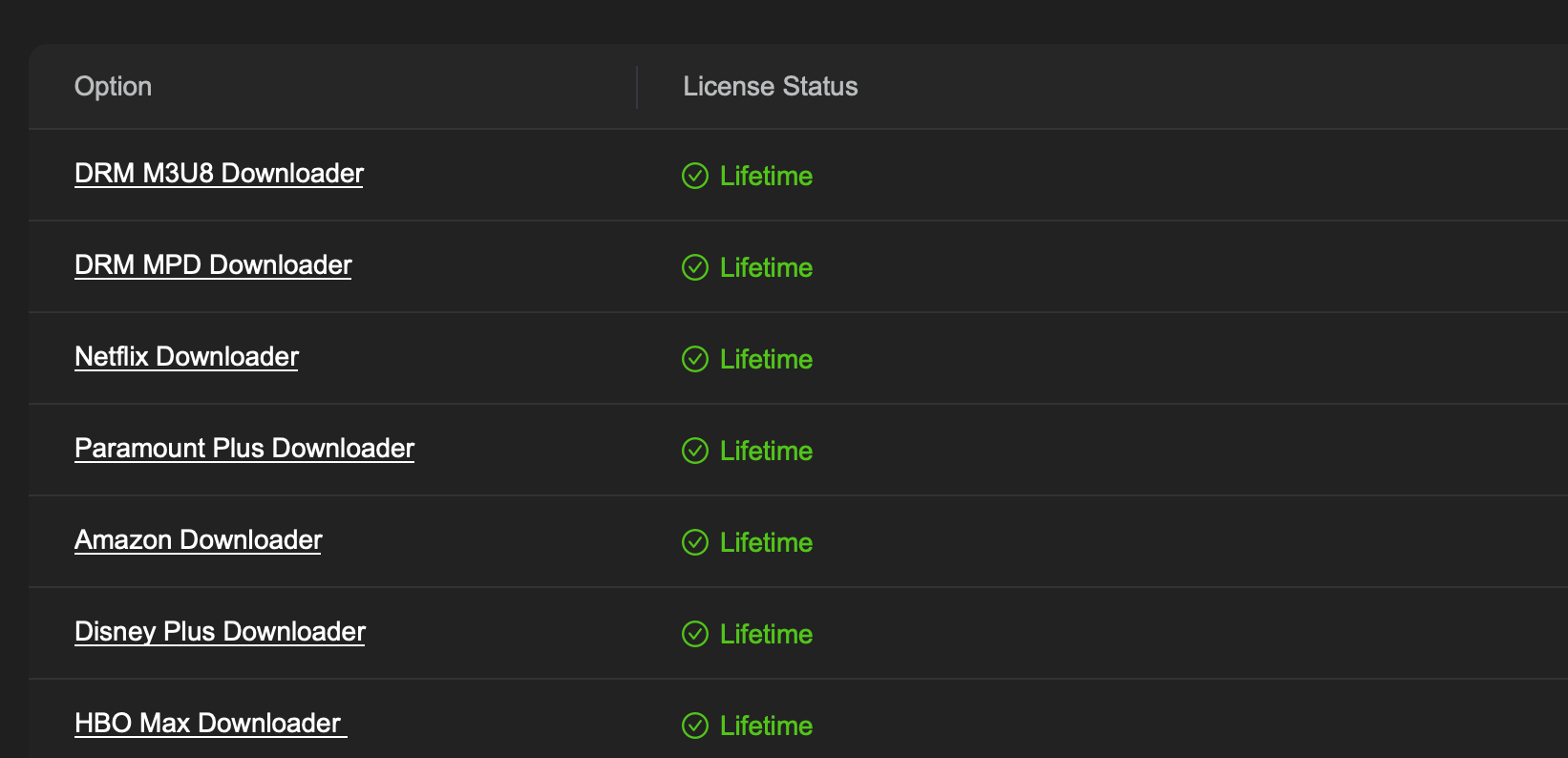Click the Lifetime status text for Disney Plus Downloader
Viewport: 1568px width, 758px height.
coord(766,634)
